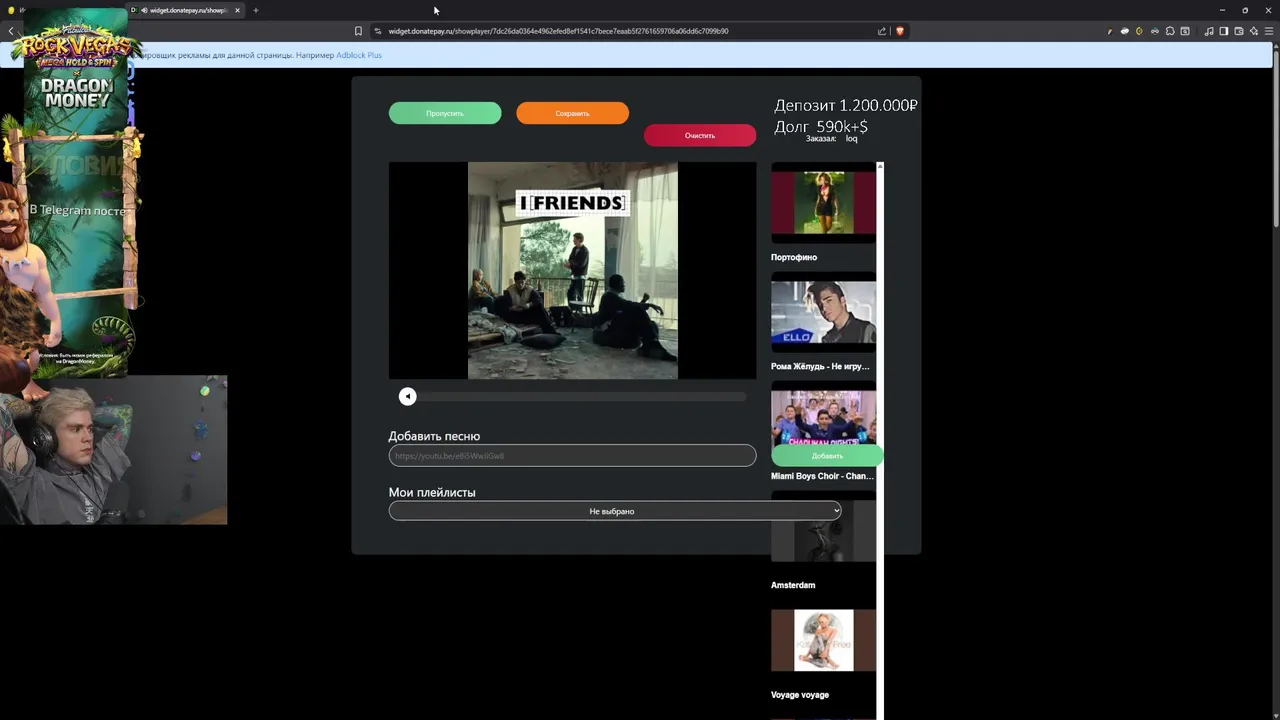Open the Leo AI sparkle icon
Viewport: 1280px width, 720px height.
tap(1254, 31)
